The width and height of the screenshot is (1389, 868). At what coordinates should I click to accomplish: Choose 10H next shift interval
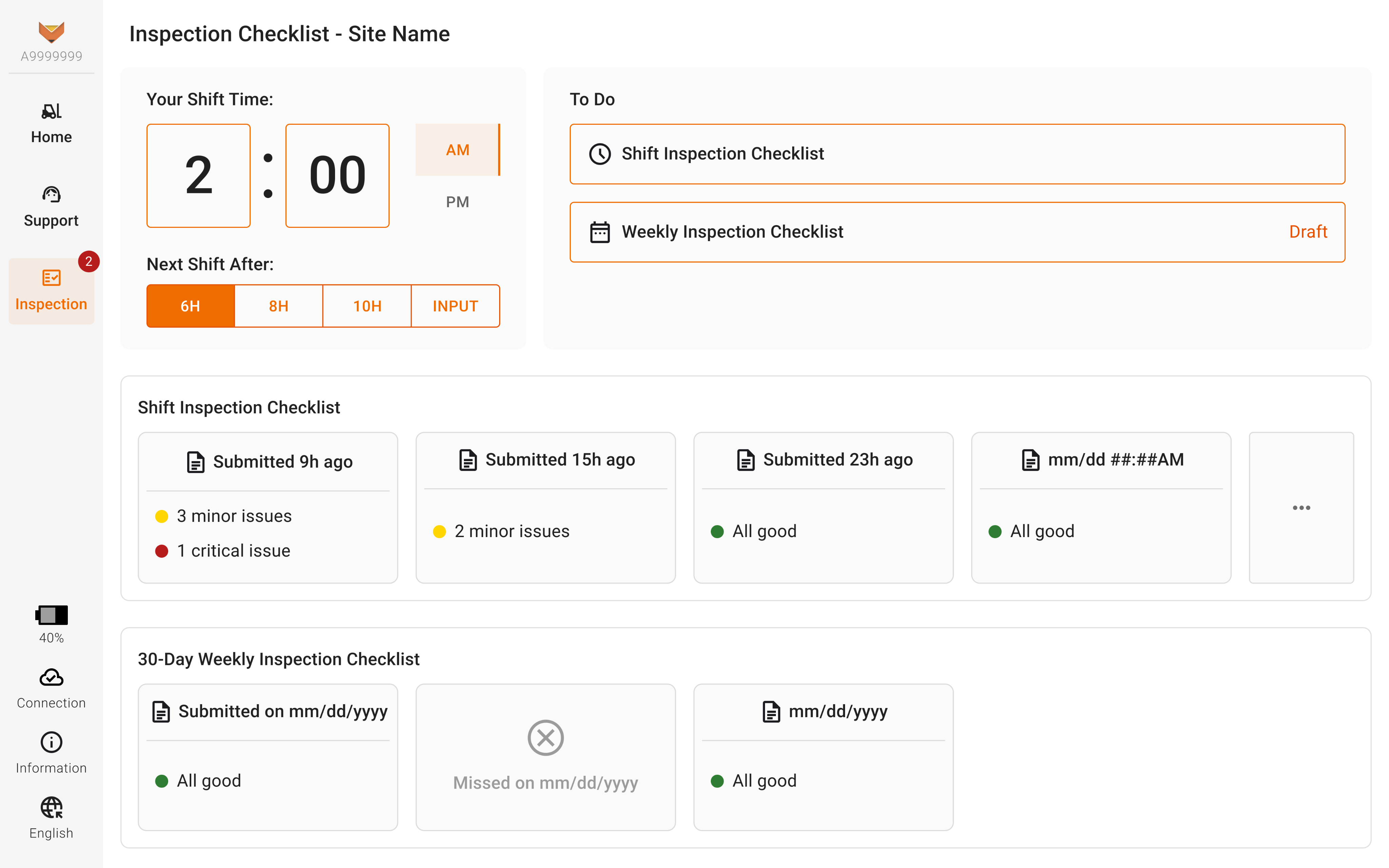pos(367,306)
